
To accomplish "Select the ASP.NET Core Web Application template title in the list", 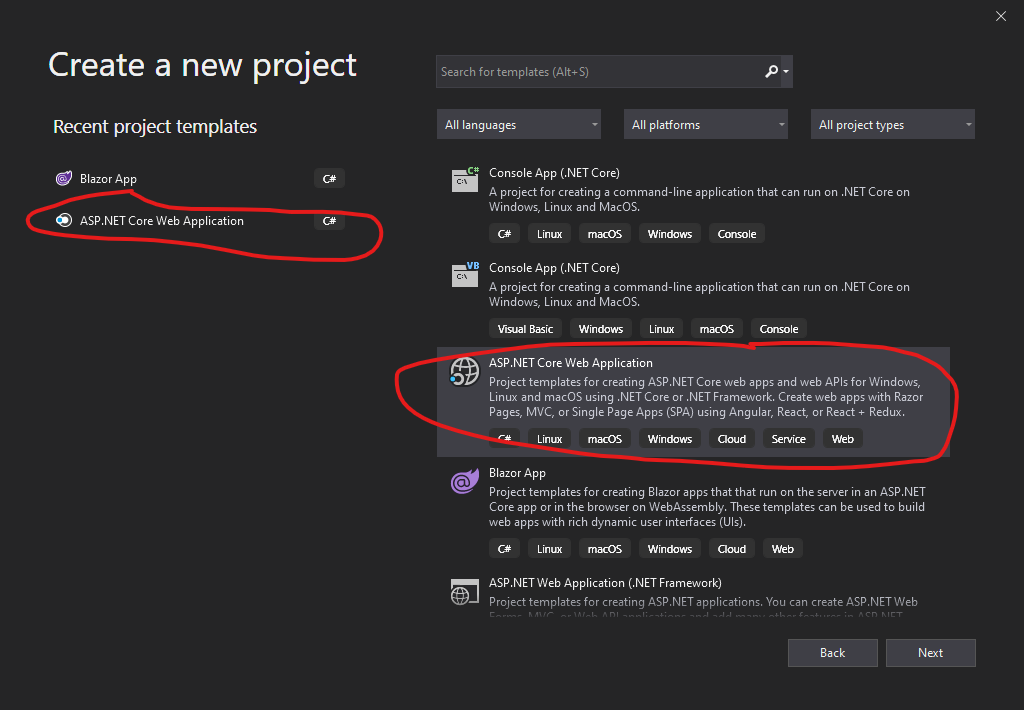I will pyautogui.click(x=571, y=363).
